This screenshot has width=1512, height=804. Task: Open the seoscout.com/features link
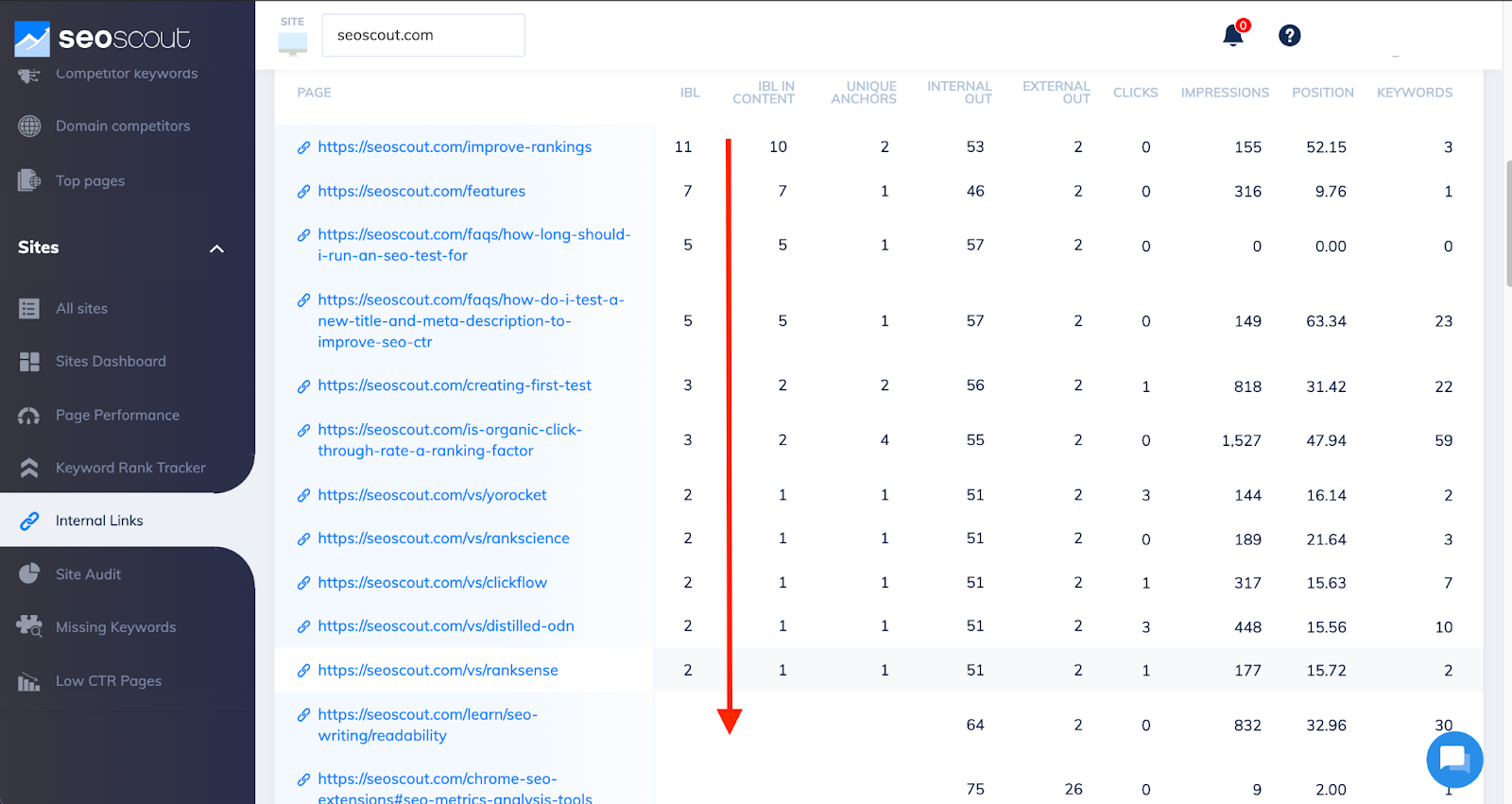(421, 191)
